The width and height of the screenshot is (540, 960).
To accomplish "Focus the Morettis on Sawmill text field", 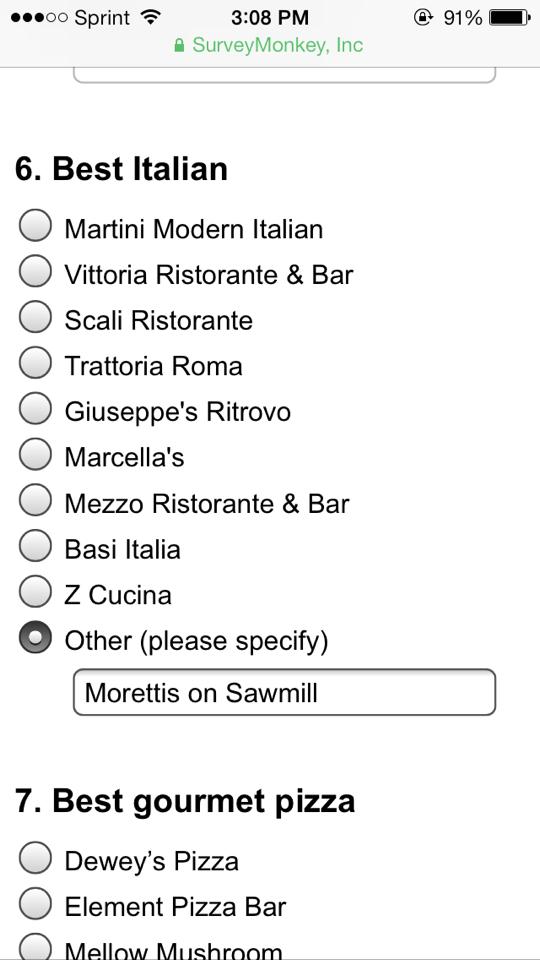I will click(284, 692).
